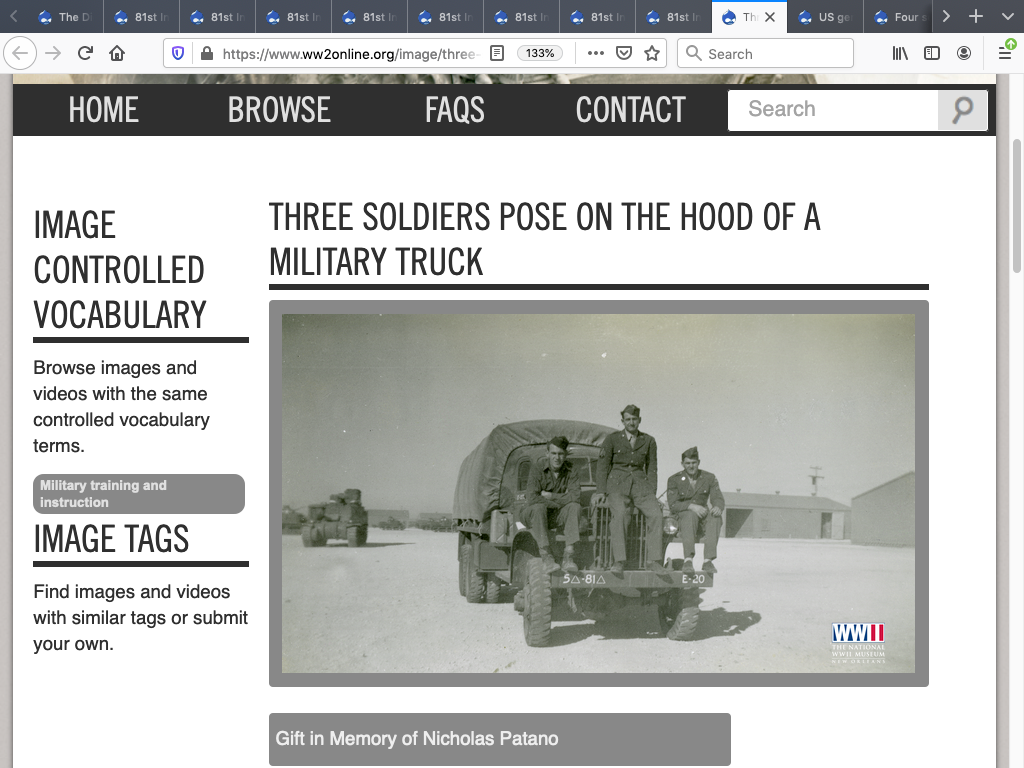Open the Firefox library icon
The width and height of the screenshot is (1024, 768).
pos(900,54)
